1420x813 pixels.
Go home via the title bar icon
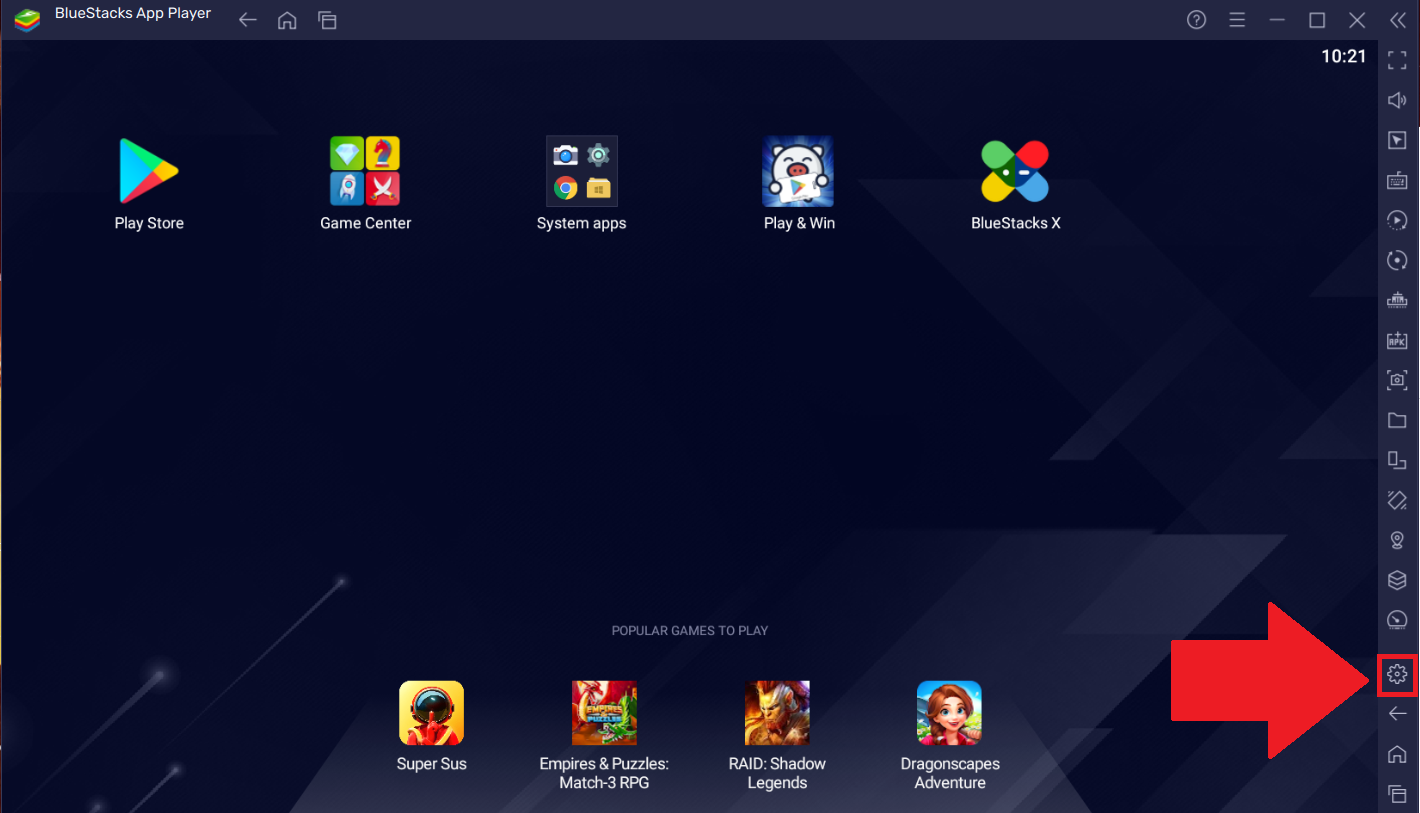[287, 20]
